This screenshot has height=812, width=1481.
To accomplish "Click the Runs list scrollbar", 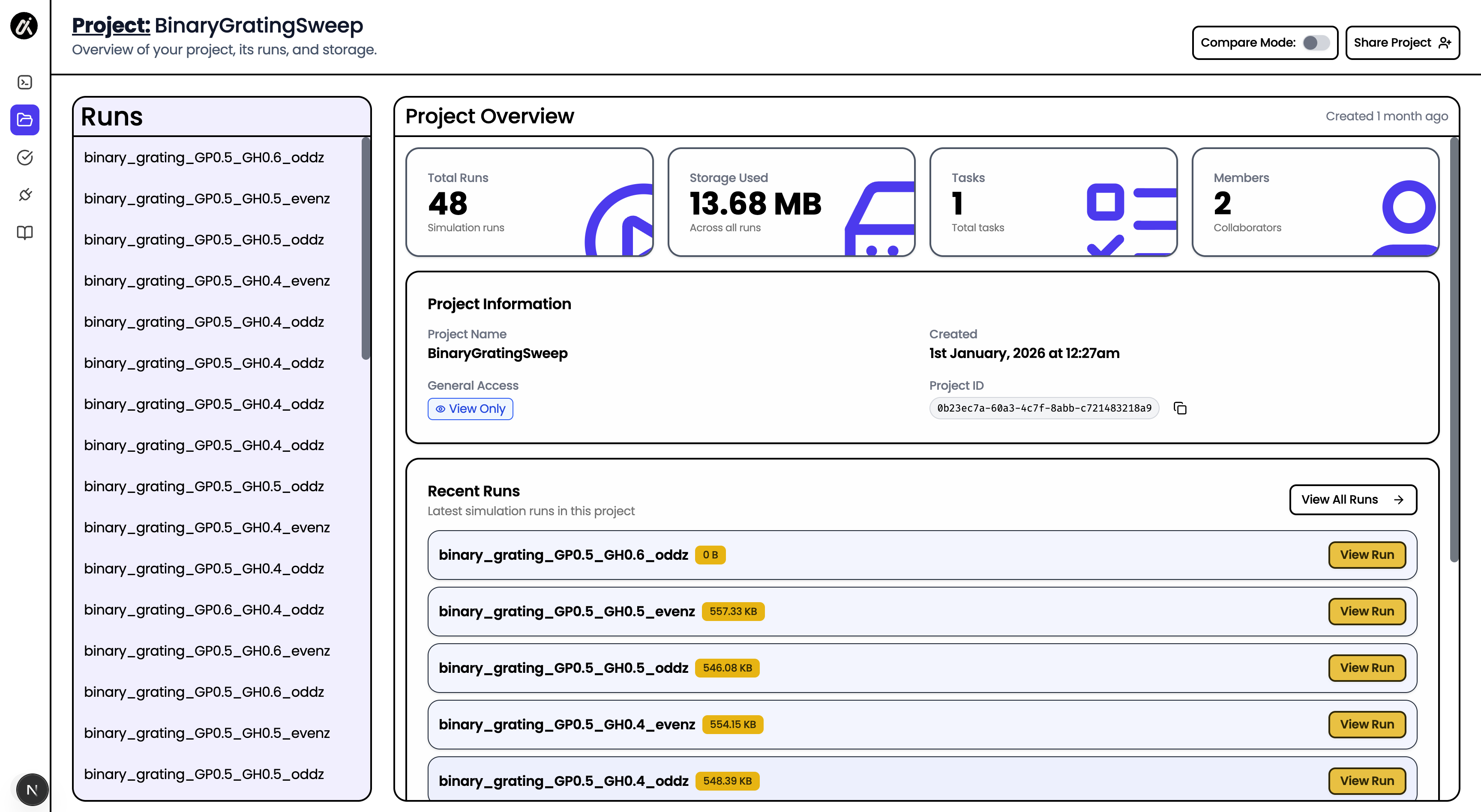I will coord(365,248).
